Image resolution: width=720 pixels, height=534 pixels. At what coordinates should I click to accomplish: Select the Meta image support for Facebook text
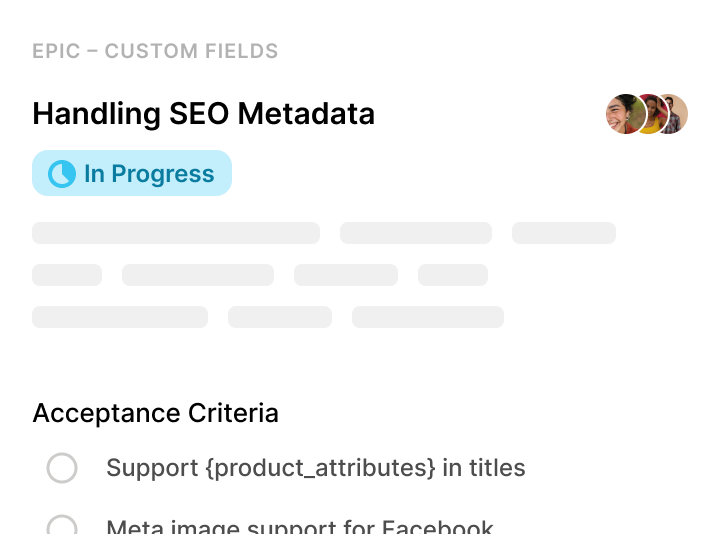299,527
